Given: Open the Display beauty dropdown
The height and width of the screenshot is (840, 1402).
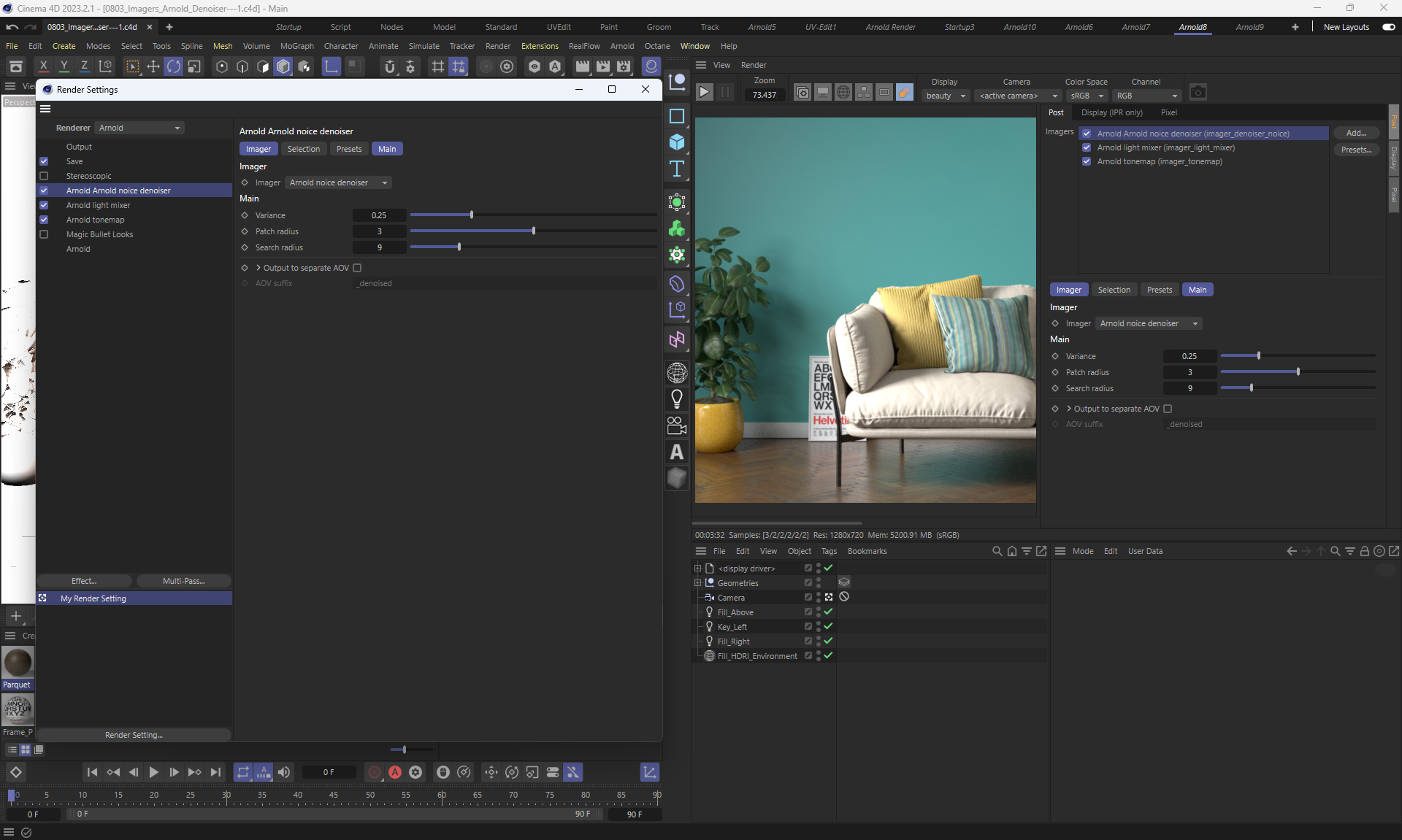Looking at the screenshot, I should (x=945, y=96).
